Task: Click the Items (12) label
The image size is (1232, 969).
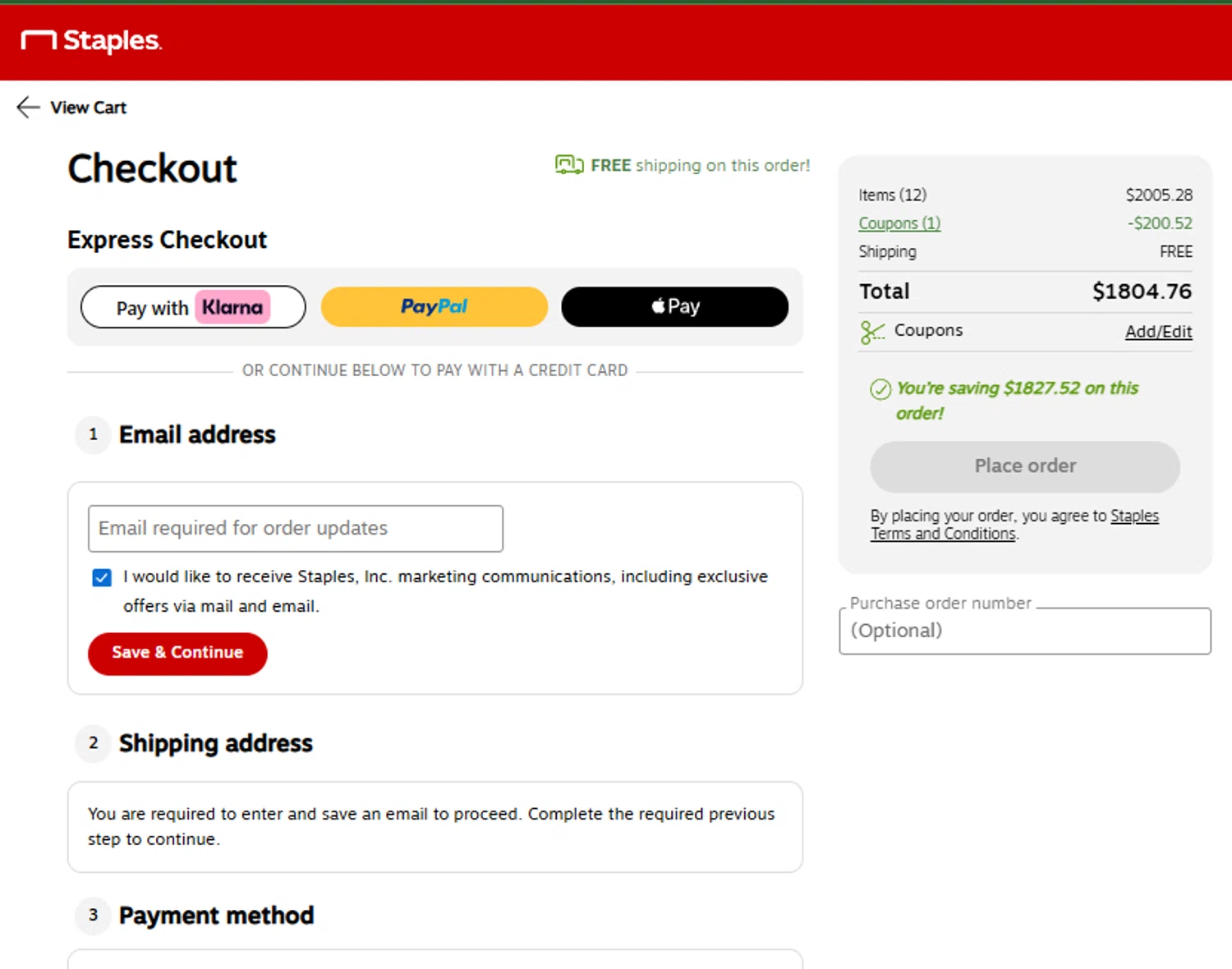Action: (x=893, y=195)
